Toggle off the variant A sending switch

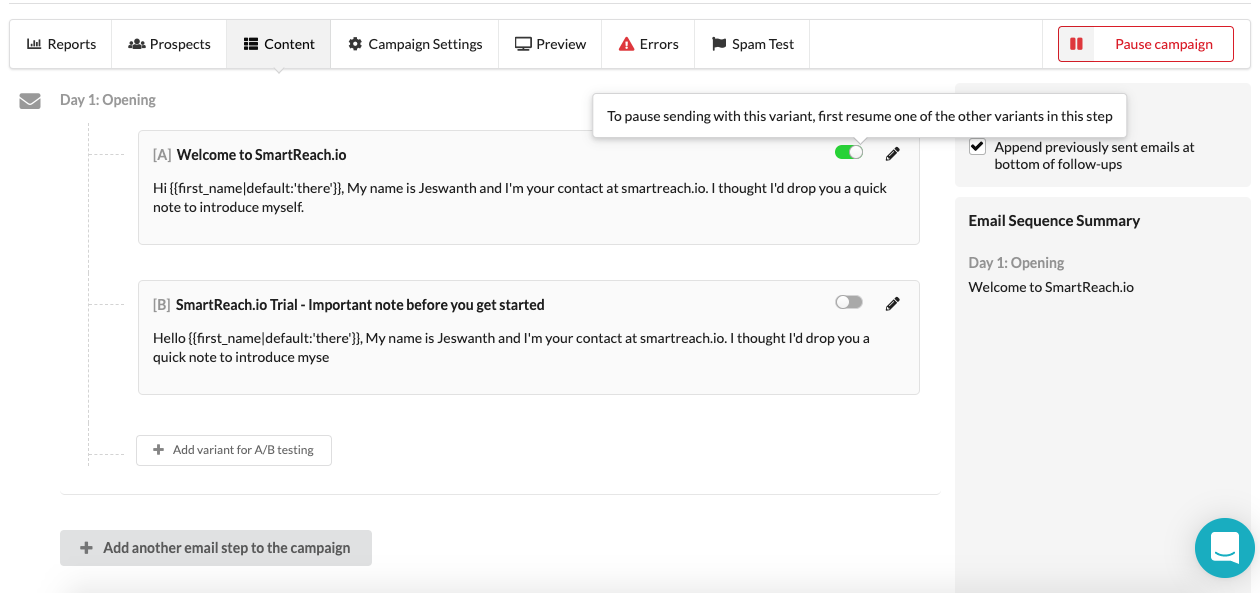coord(849,152)
